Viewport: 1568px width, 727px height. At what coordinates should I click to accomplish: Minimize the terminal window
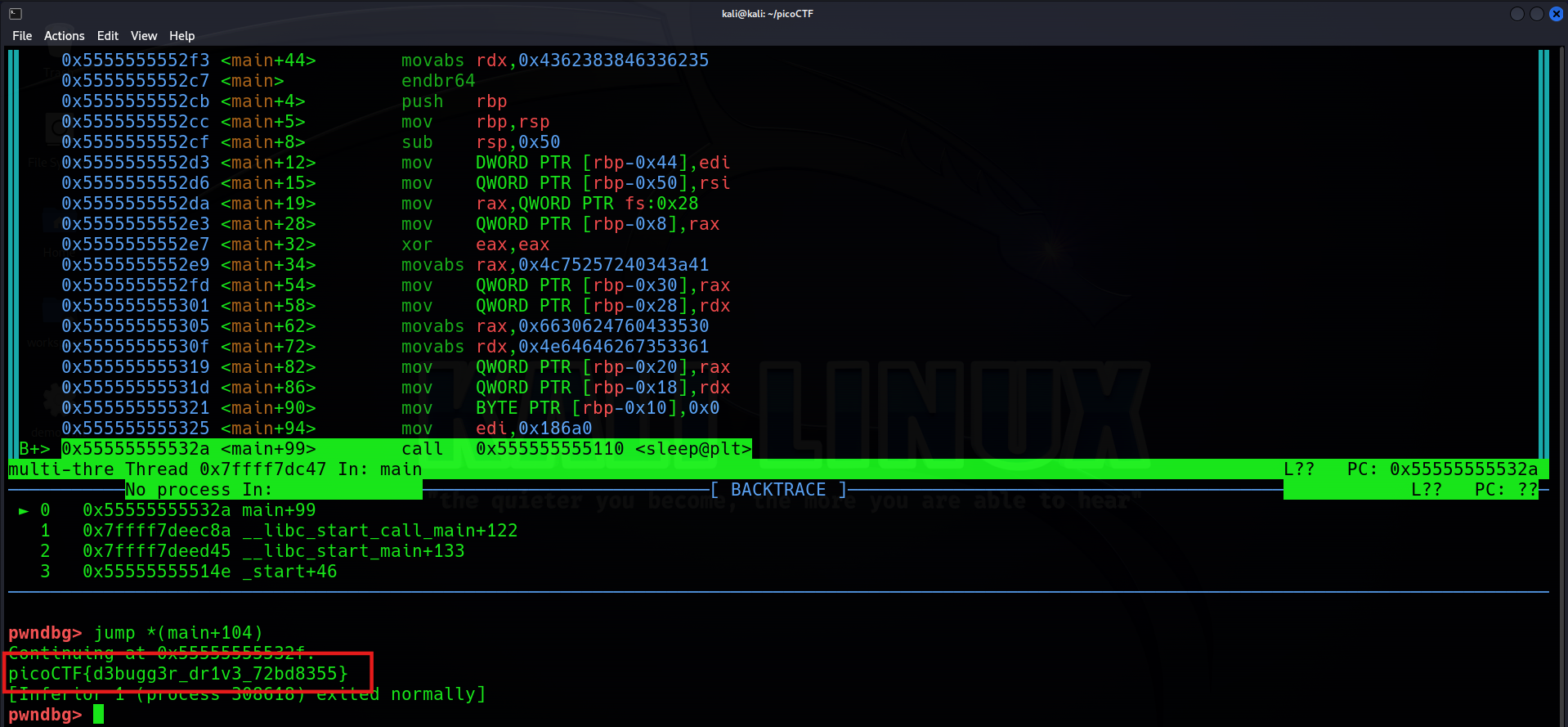[x=1517, y=14]
